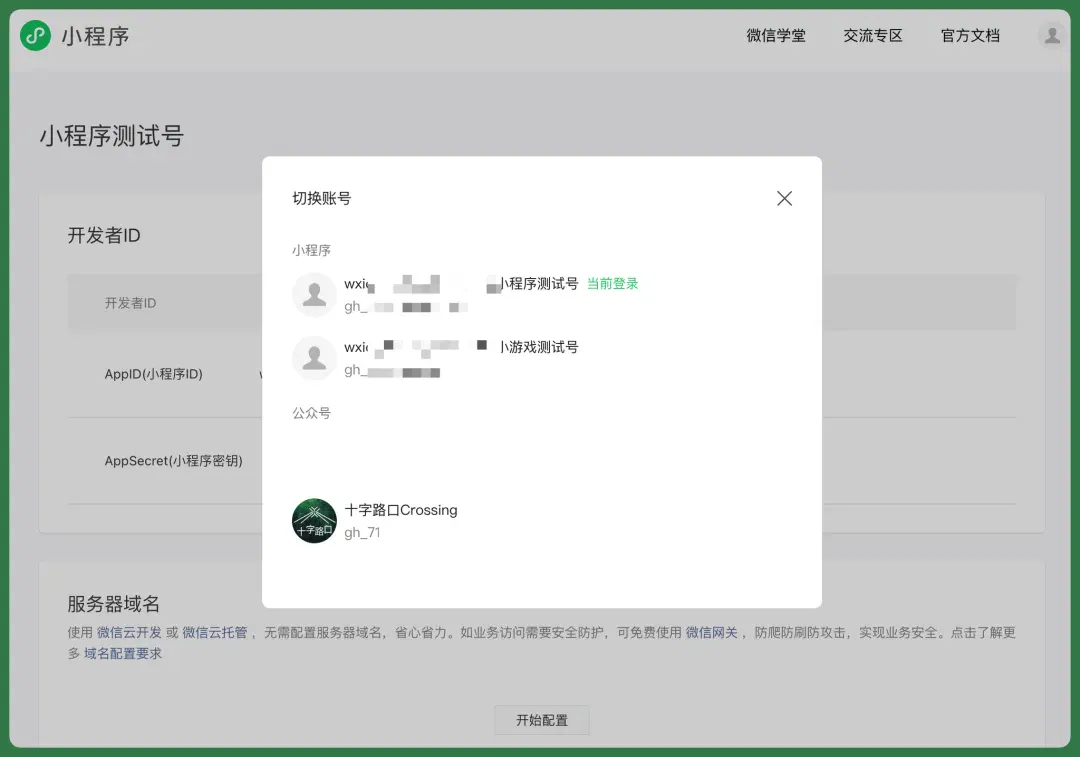The image size is (1080, 757).
Task: Close the 切换账号 dialog with the X
Action: [x=784, y=198]
